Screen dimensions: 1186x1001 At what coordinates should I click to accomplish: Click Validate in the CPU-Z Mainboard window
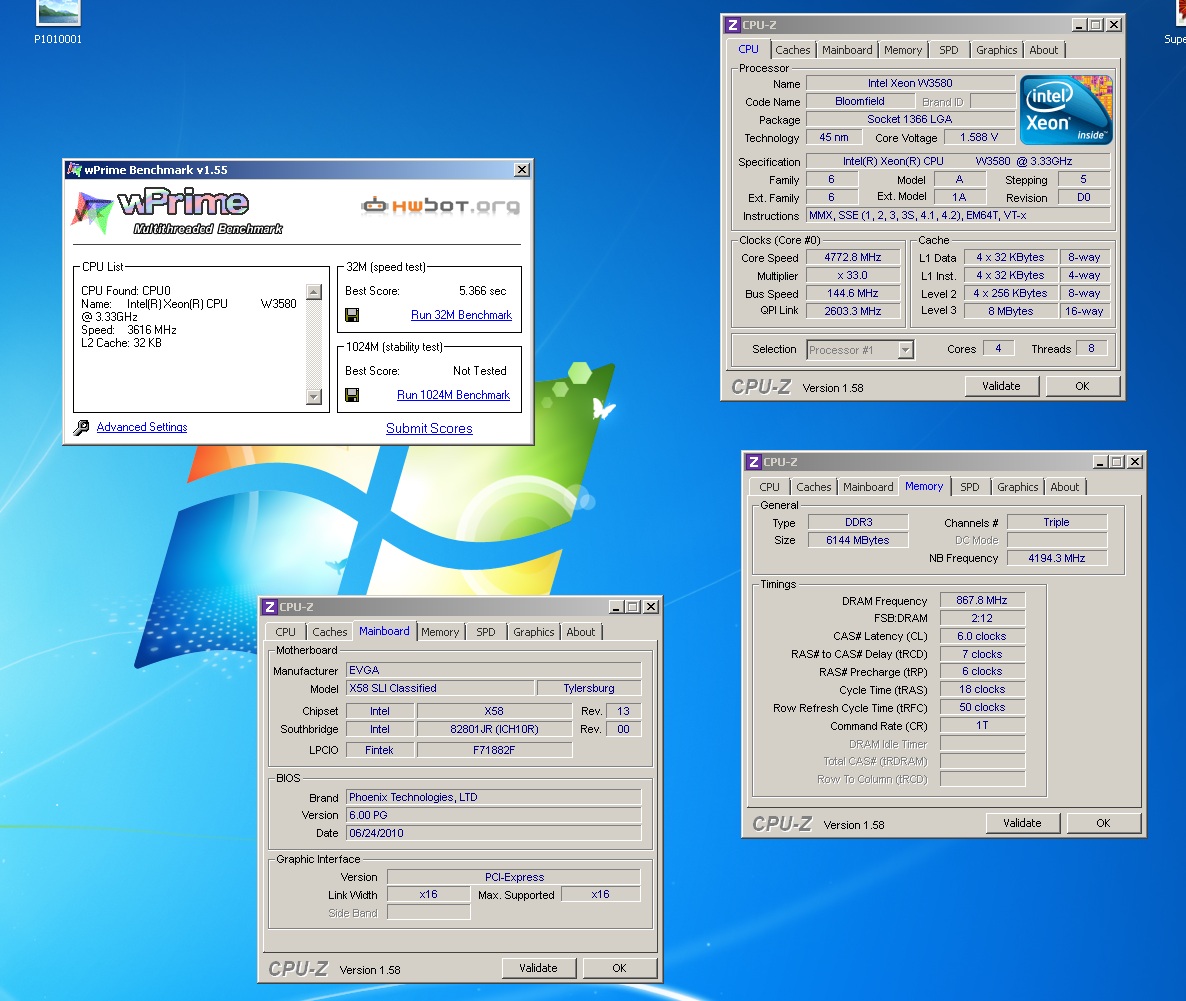click(539, 968)
